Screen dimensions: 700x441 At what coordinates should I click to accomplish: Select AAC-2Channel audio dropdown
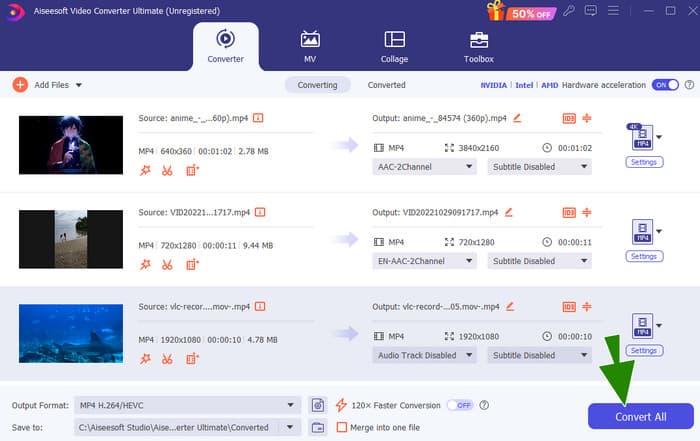tap(425, 166)
